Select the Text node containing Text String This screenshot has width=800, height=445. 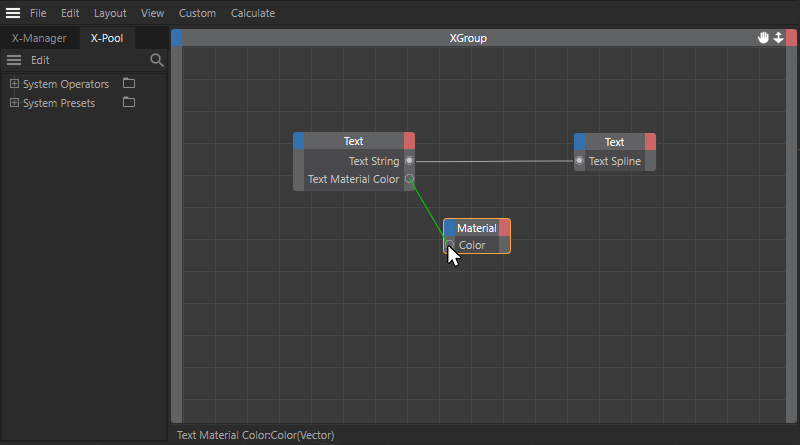(354, 141)
